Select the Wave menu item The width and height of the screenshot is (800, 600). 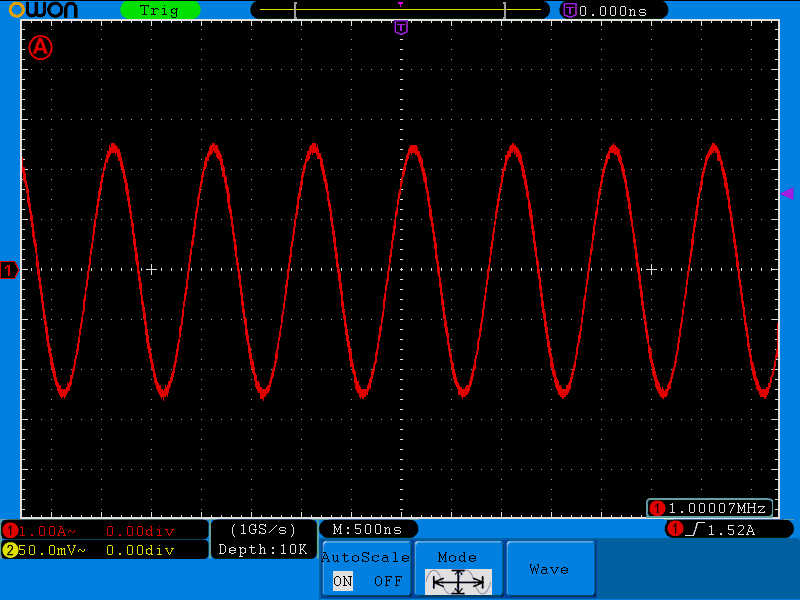click(549, 569)
